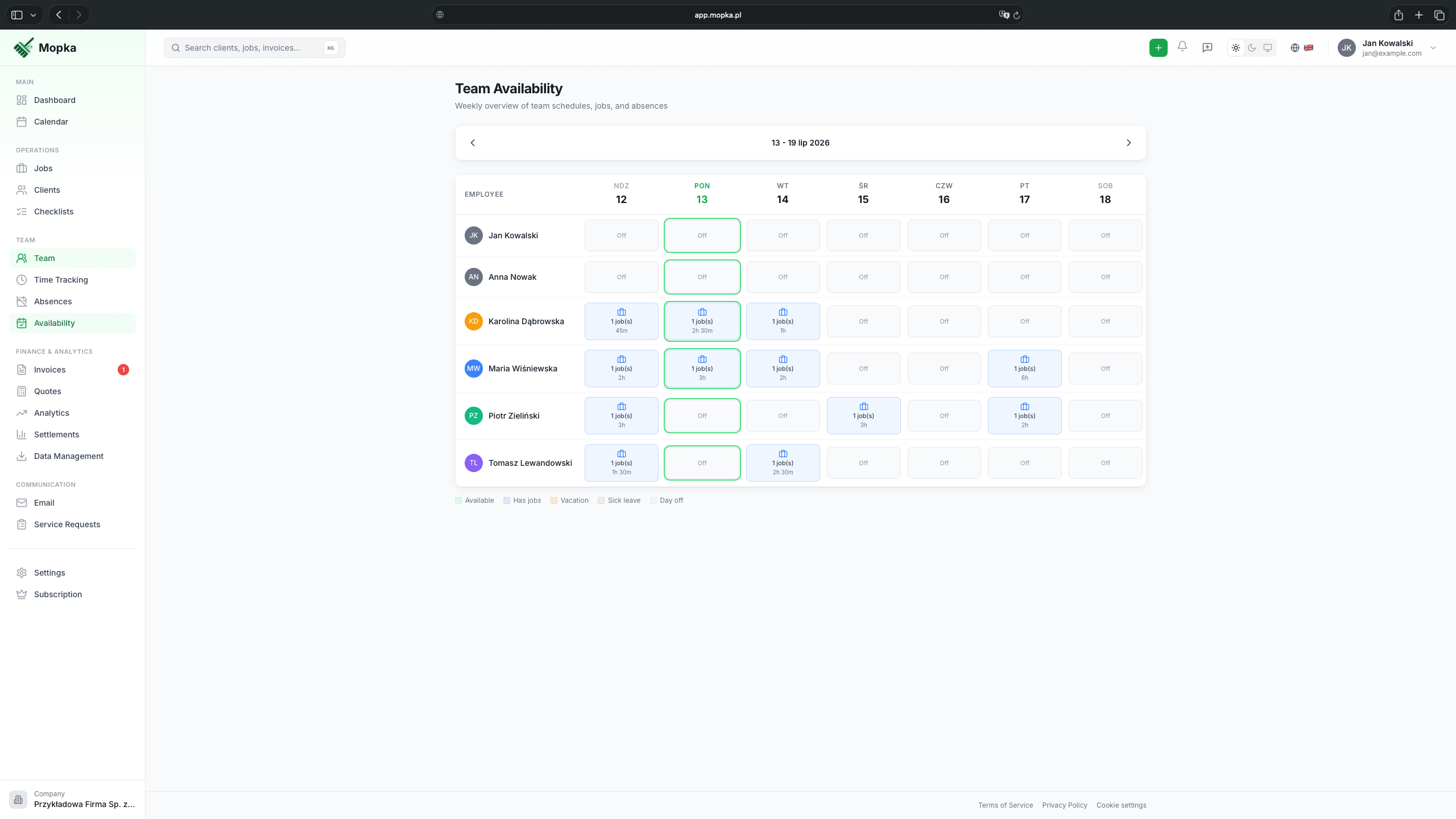1456x819 pixels.
Task: Open Clients in sidebar
Action: (x=73, y=190)
